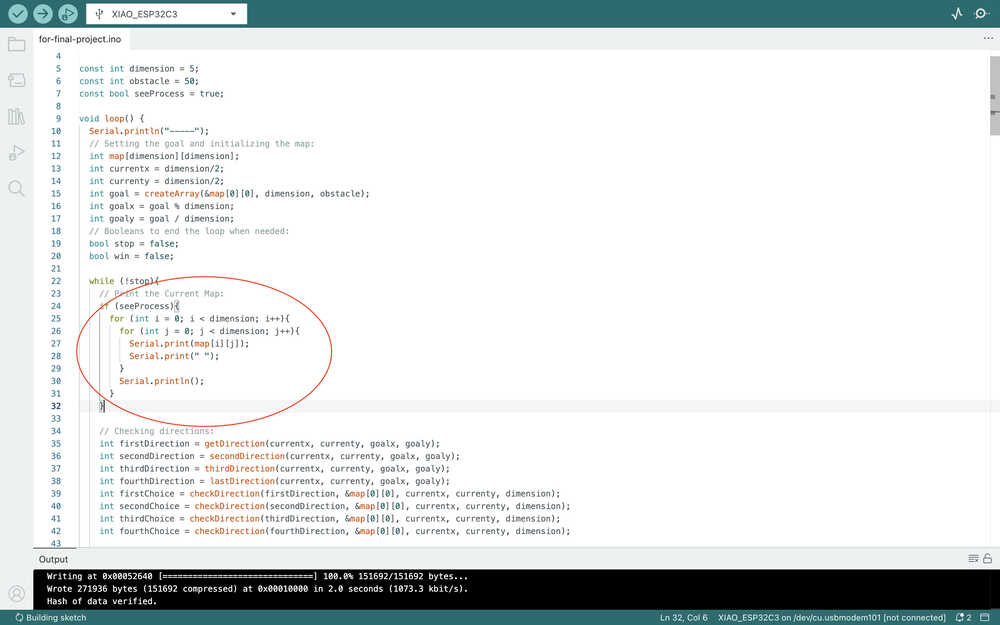Click the Serial.print(map[i][j]) line
Screen dimensions: 1000x625
tap(189, 344)
